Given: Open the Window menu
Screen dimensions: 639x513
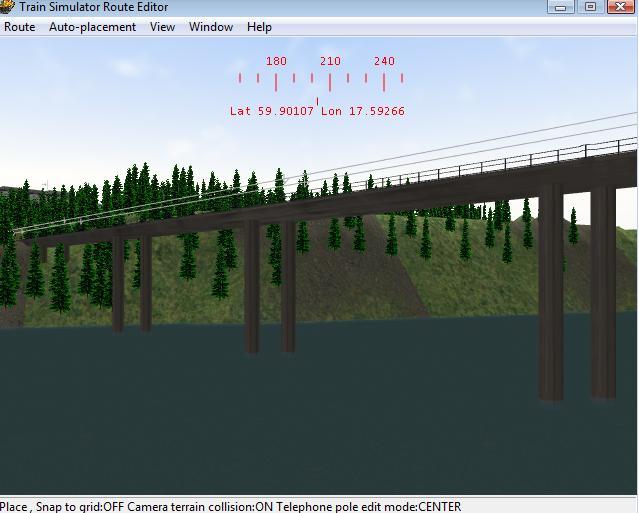Looking at the screenshot, I should coord(211,27).
